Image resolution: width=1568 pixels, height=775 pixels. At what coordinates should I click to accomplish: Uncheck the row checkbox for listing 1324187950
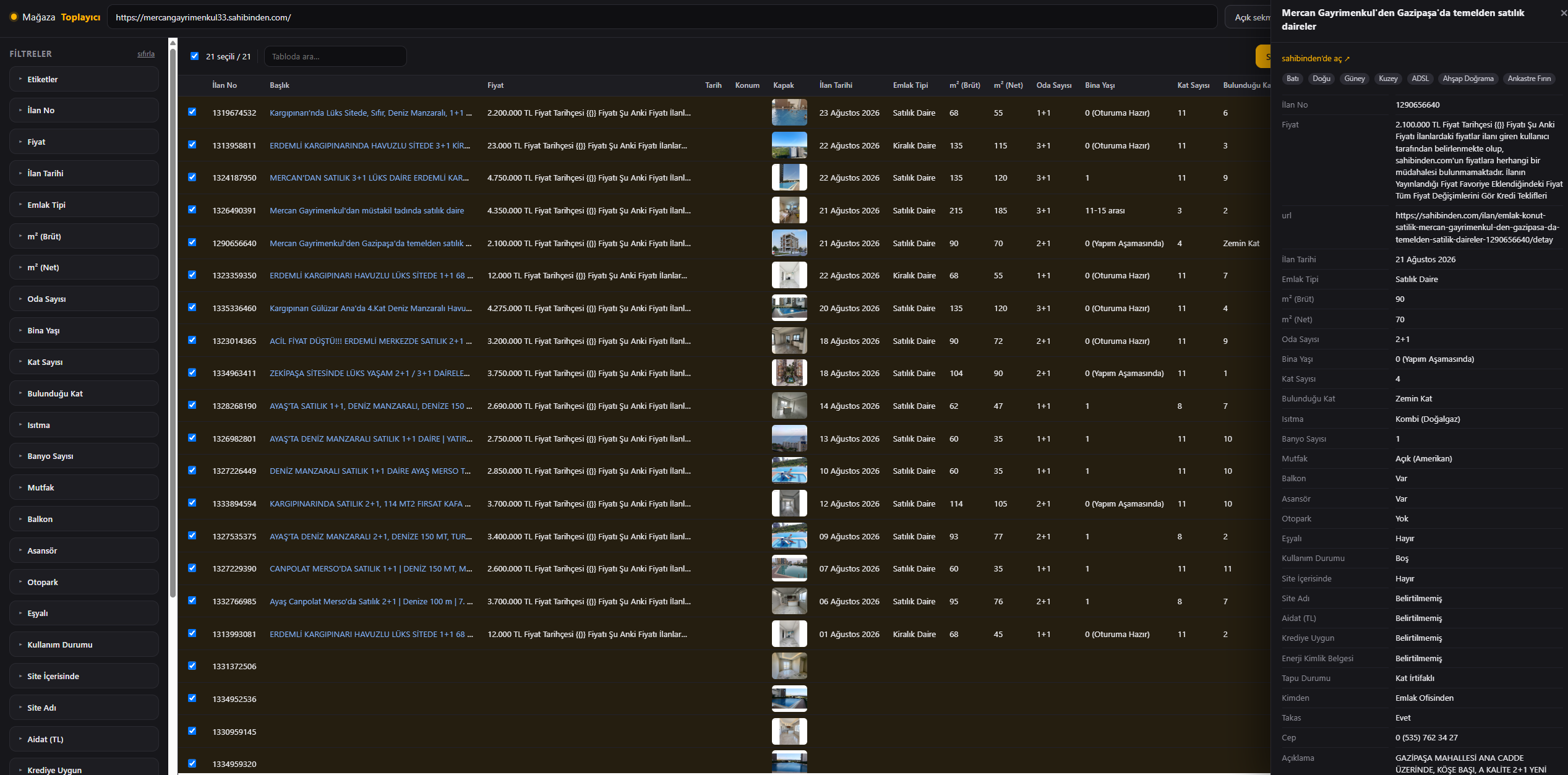tap(192, 178)
